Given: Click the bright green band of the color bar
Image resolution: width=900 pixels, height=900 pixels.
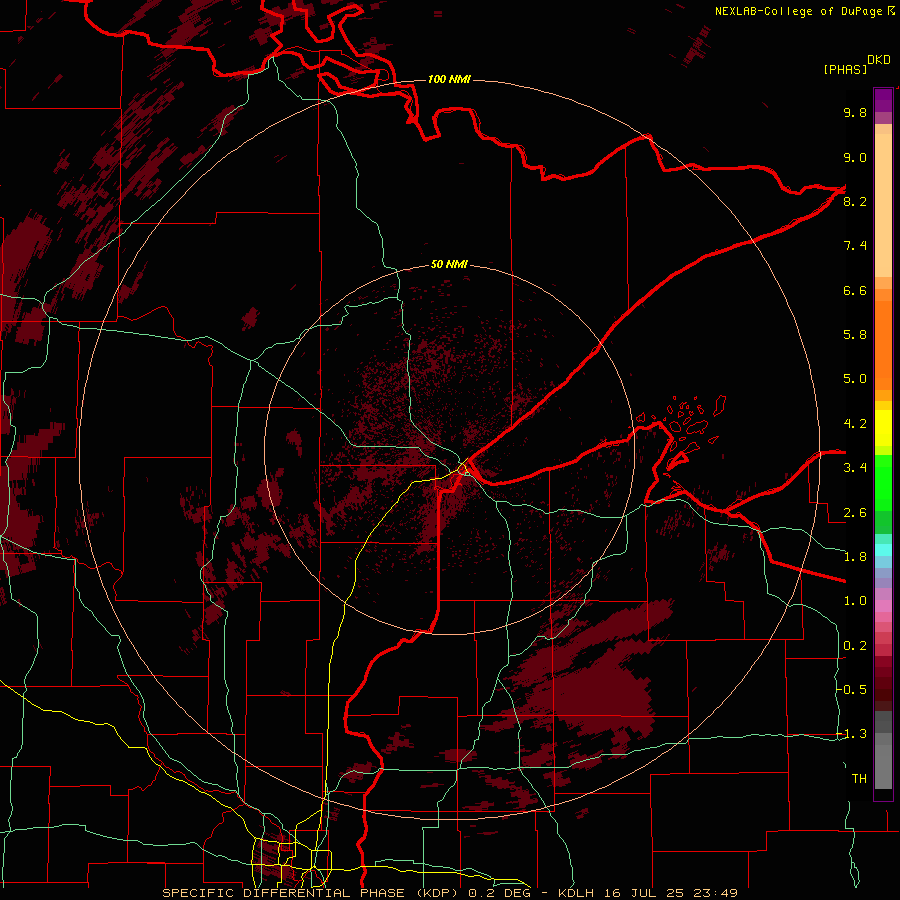Looking at the screenshot, I should [883, 482].
